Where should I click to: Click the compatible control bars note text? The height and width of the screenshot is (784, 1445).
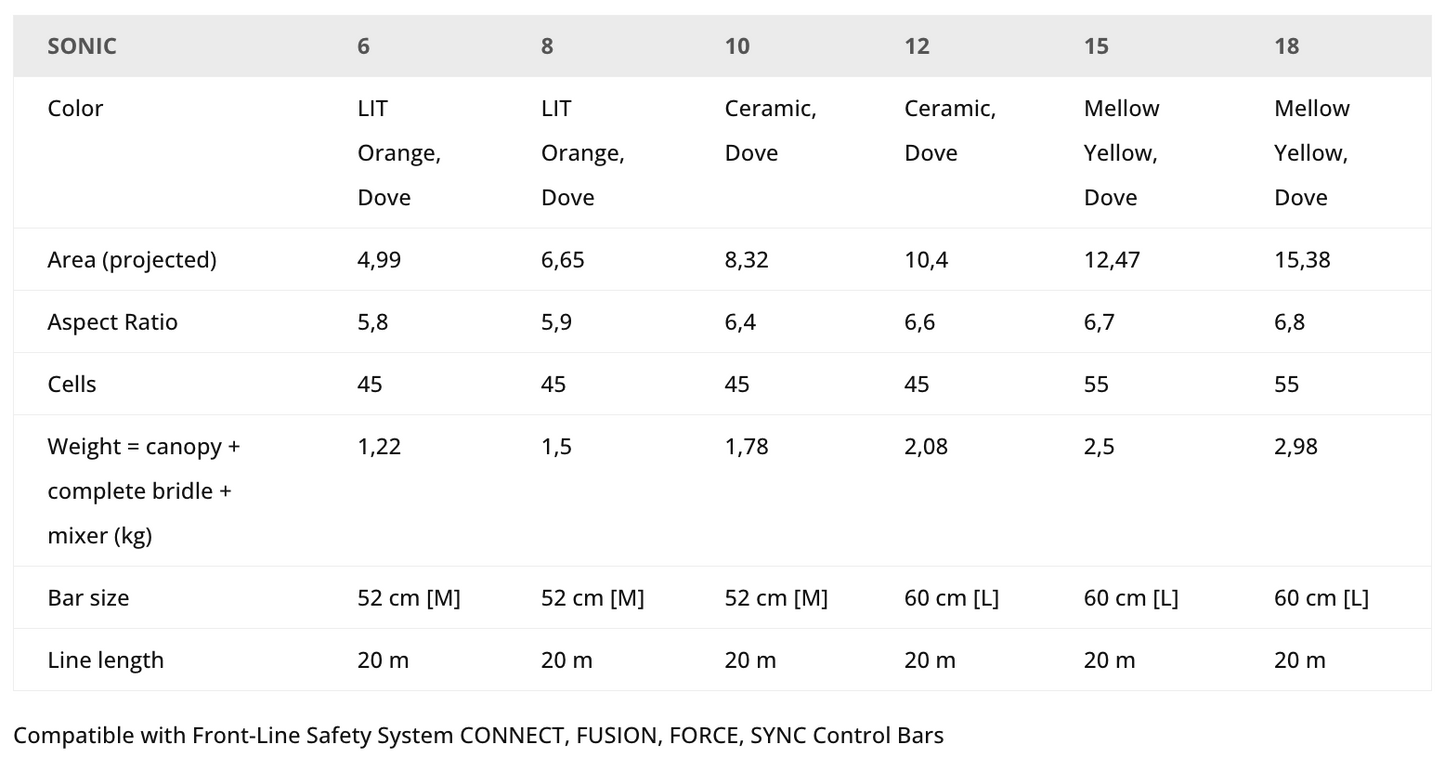click(x=478, y=736)
